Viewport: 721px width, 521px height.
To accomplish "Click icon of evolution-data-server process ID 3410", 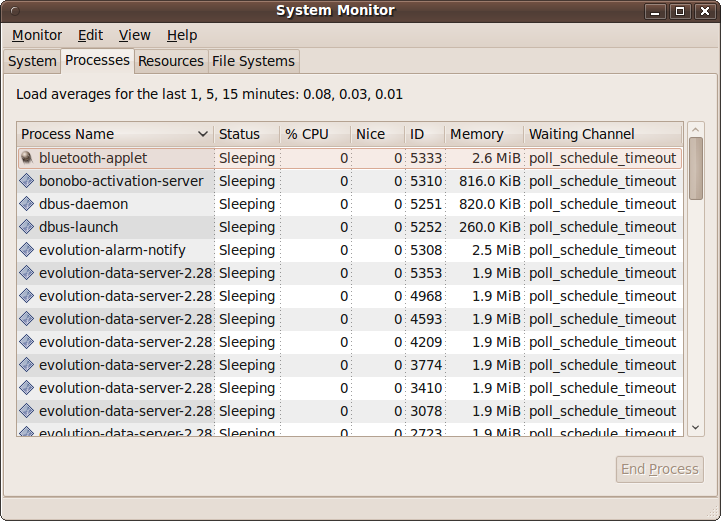I will pyautogui.click(x=27, y=388).
